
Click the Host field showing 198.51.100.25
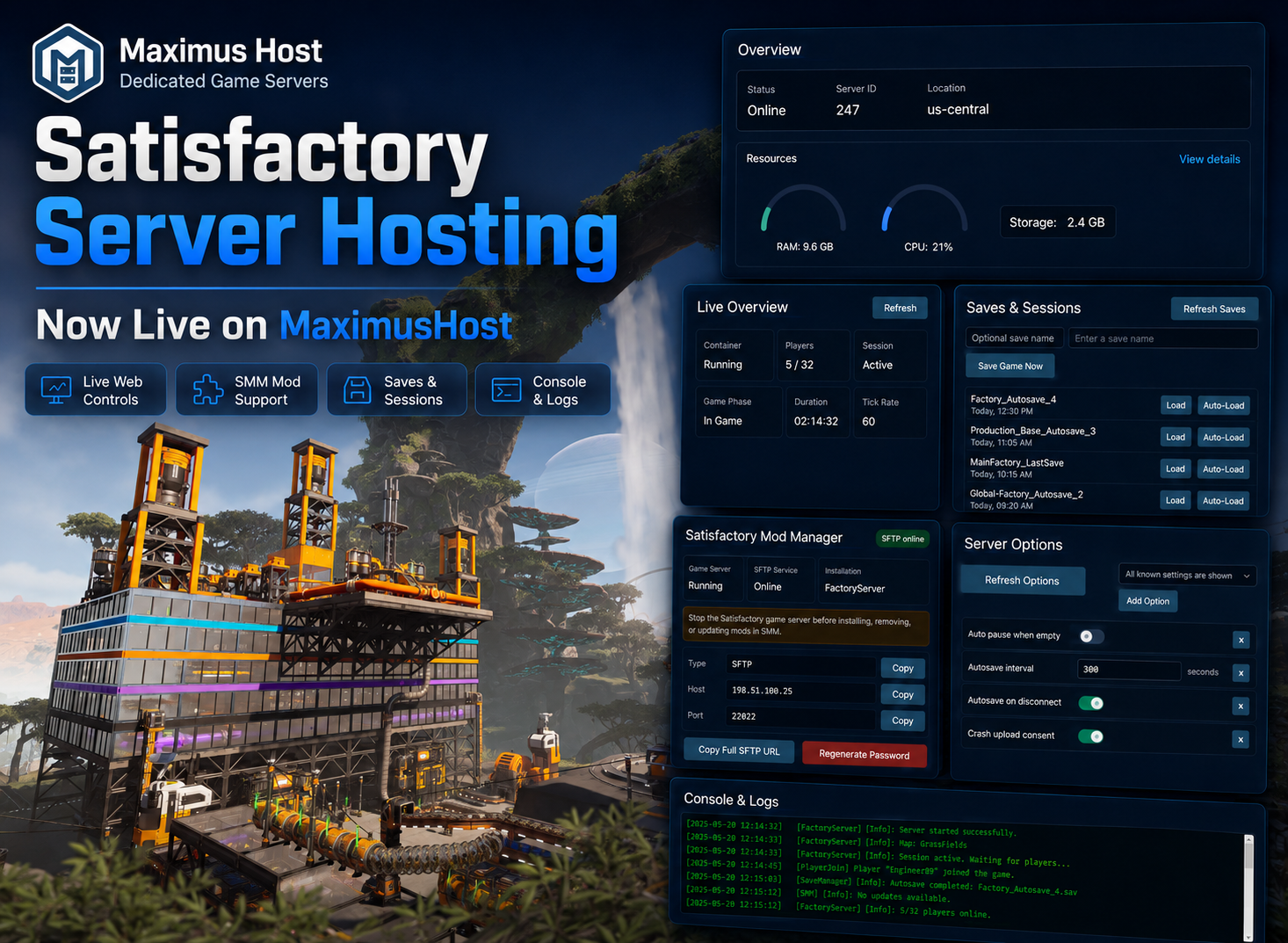click(801, 691)
